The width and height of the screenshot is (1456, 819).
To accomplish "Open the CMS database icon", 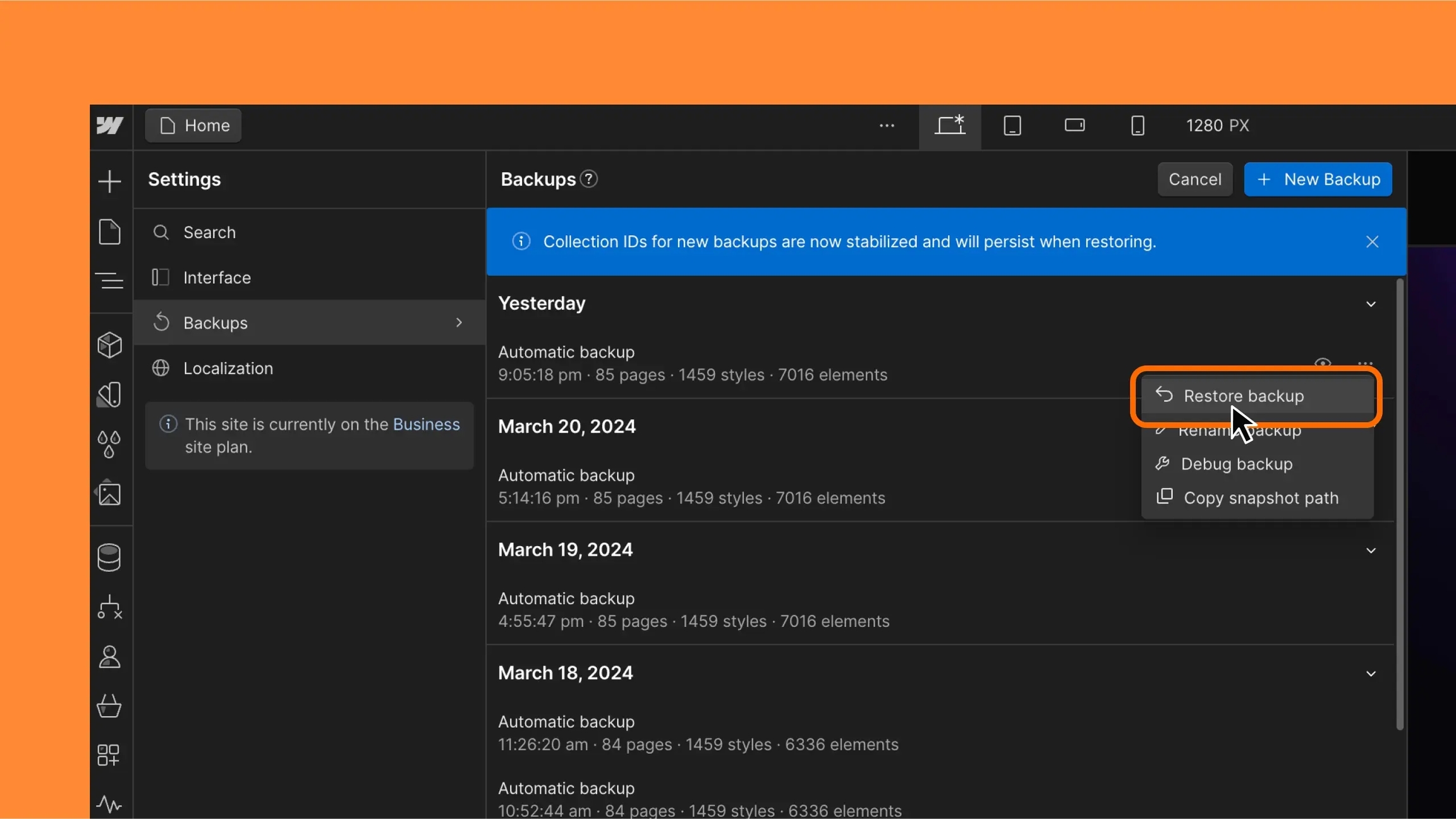I will pos(109,557).
